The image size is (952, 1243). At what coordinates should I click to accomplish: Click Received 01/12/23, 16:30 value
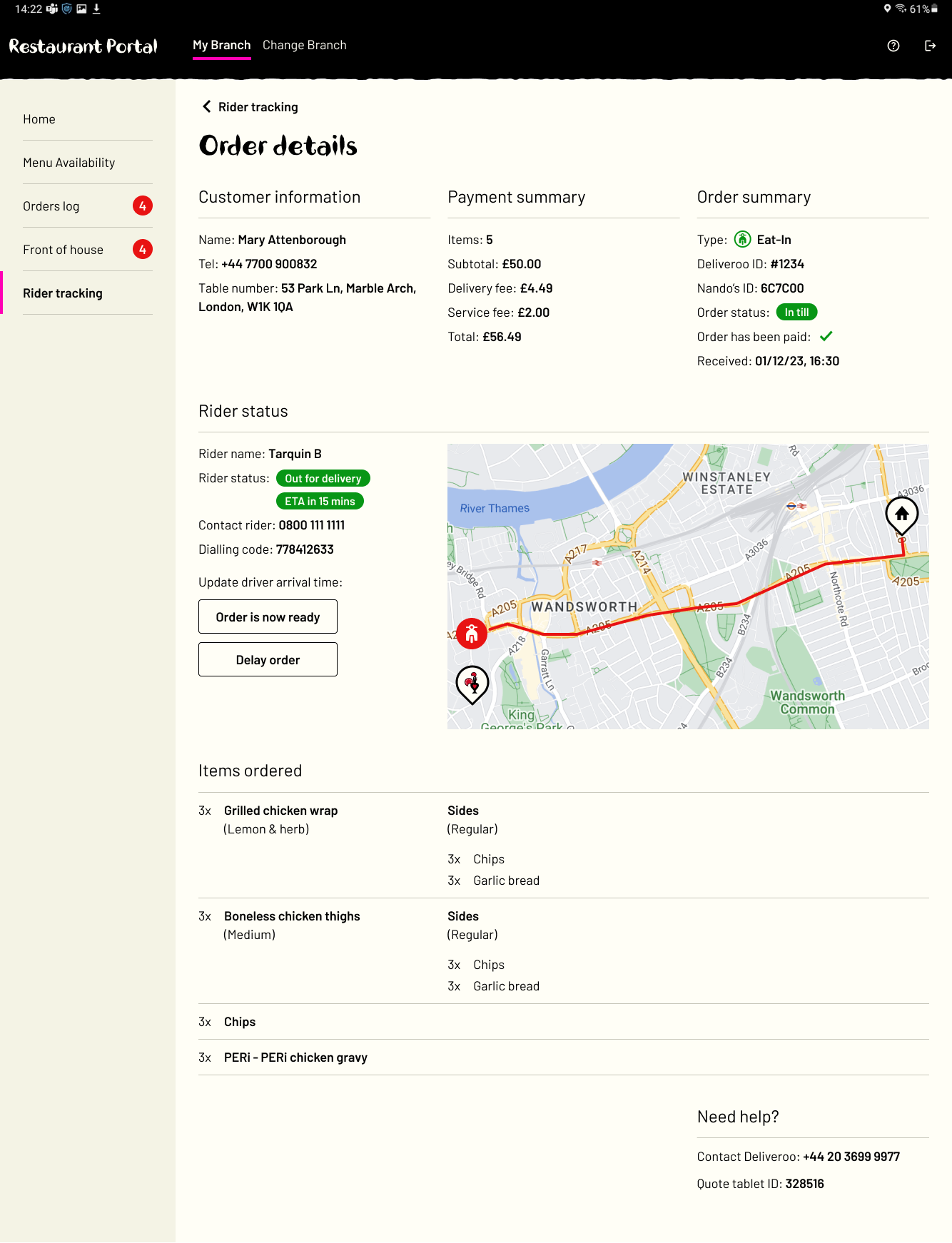pyautogui.click(x=797, y=361)
